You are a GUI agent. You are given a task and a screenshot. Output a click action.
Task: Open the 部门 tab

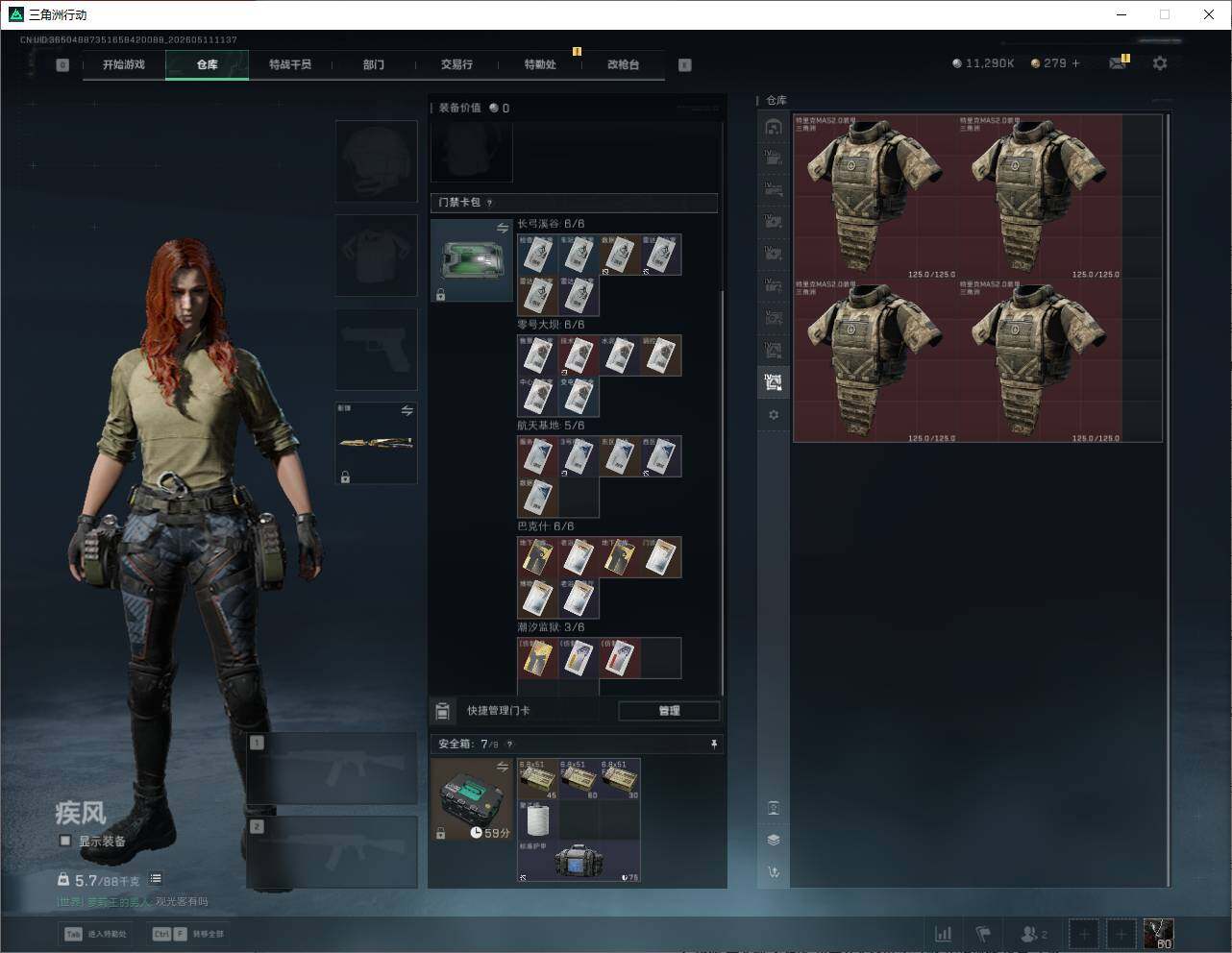click(374, 64)
